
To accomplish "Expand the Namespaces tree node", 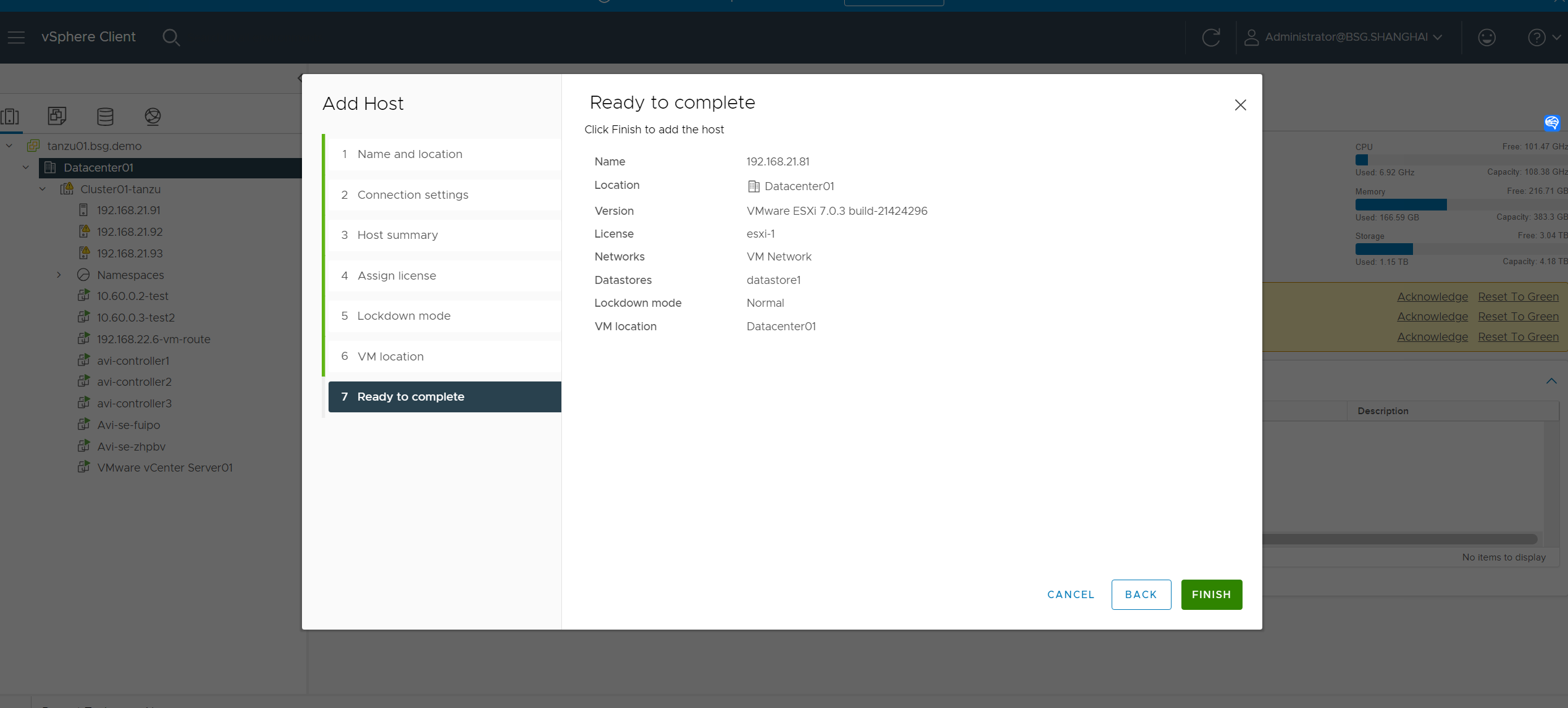I will [x=59, y=275].
